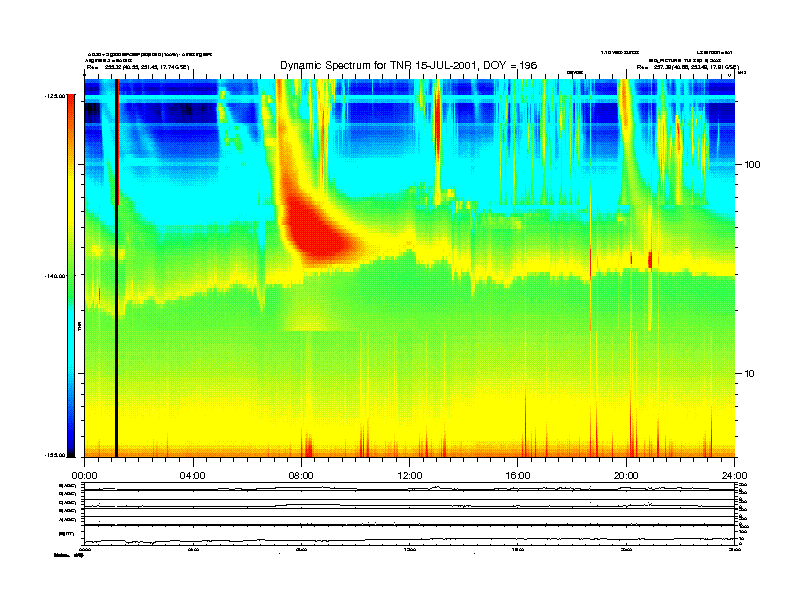Viewport: 792px width, 612px height.
Task: Click the 20:00 label on the spectrum time axis
Action: [626, 476]
